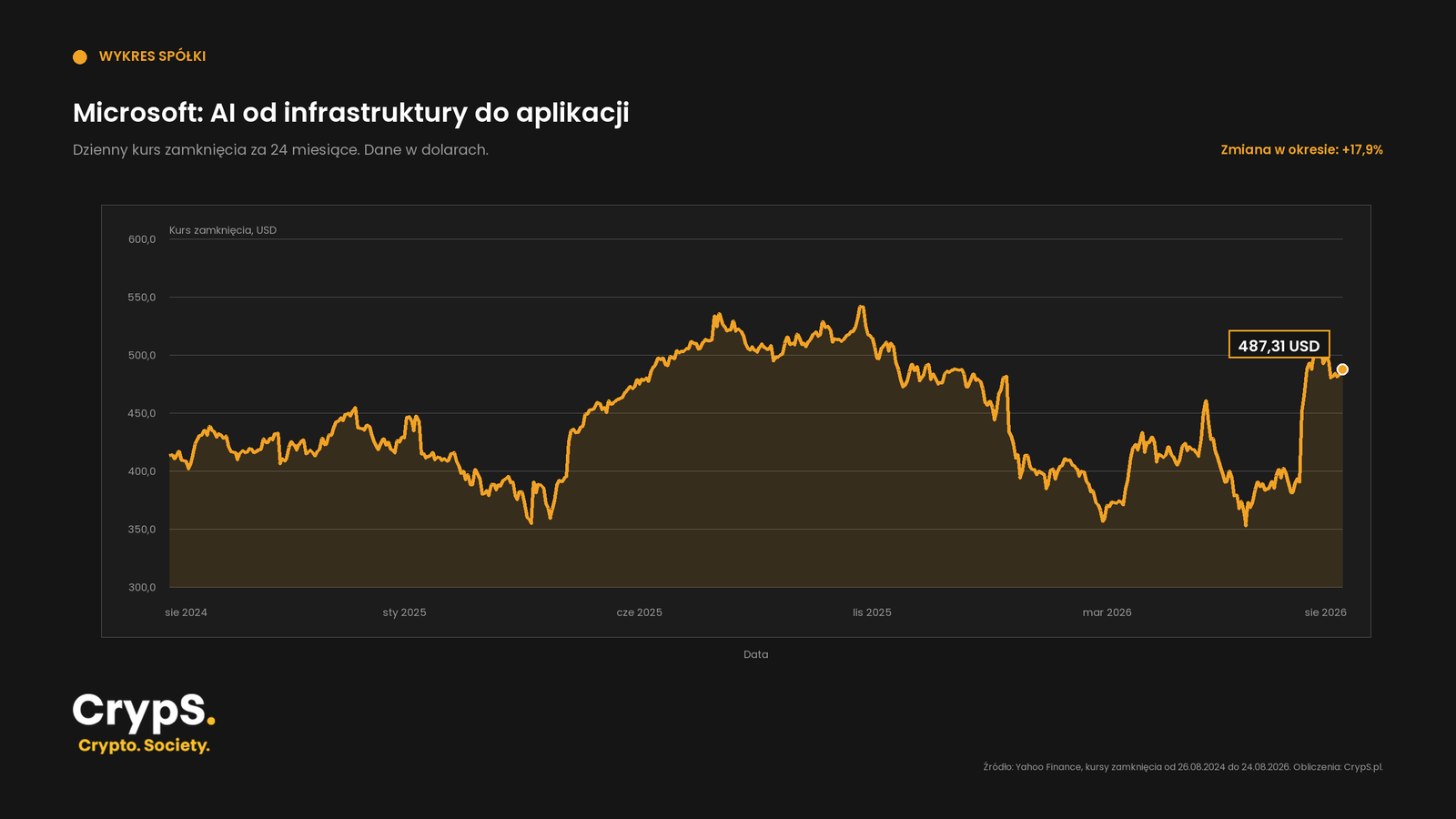
Task: Click the "Kurs zamknięcia, USD" axis label
Action: click(x=223, y=230)
